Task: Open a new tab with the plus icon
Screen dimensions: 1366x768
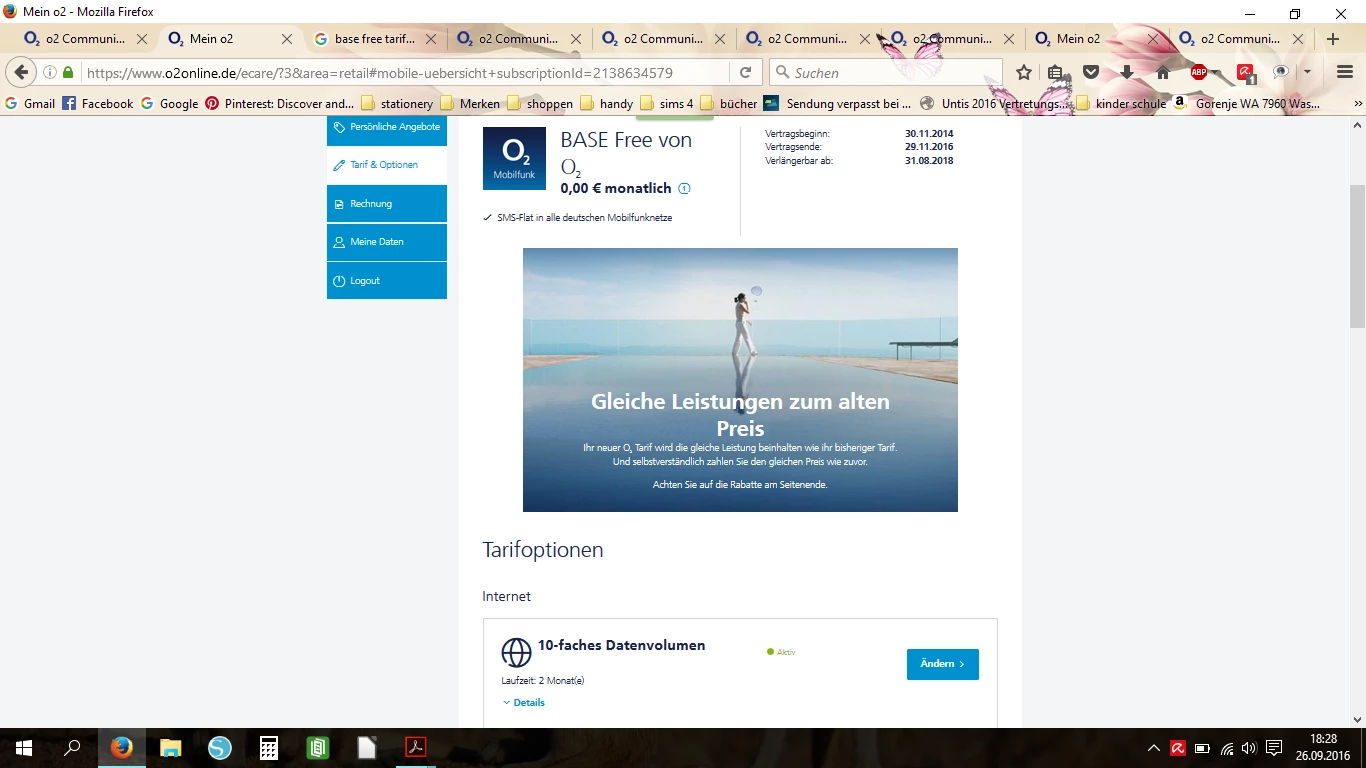Action: pos(1333,39)
